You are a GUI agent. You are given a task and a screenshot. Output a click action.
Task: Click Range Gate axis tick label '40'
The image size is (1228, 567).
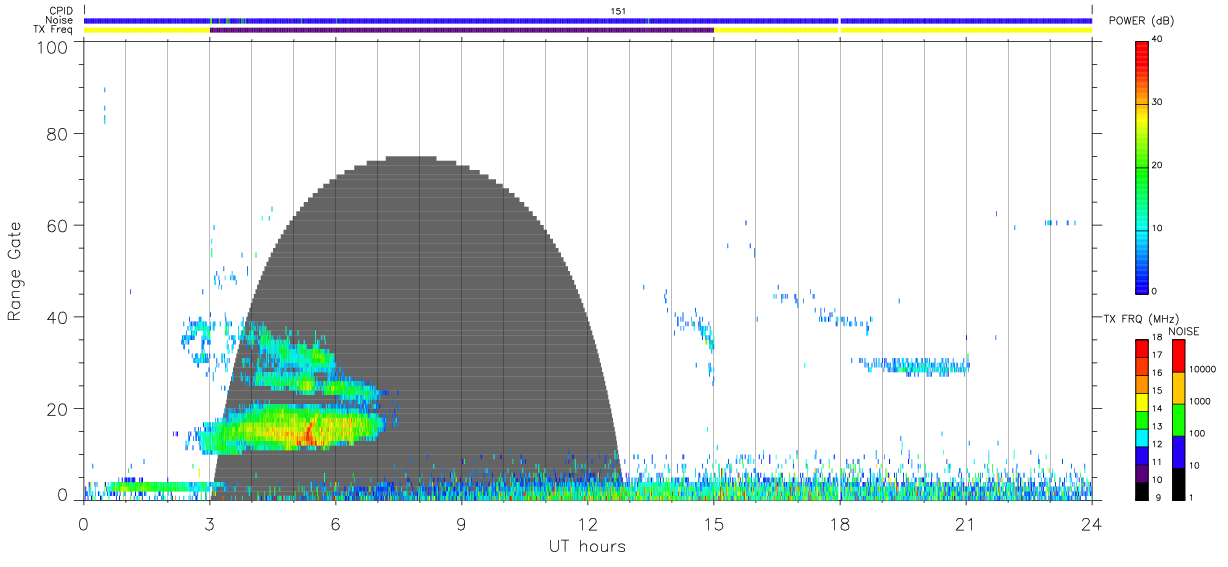point(57,318)
